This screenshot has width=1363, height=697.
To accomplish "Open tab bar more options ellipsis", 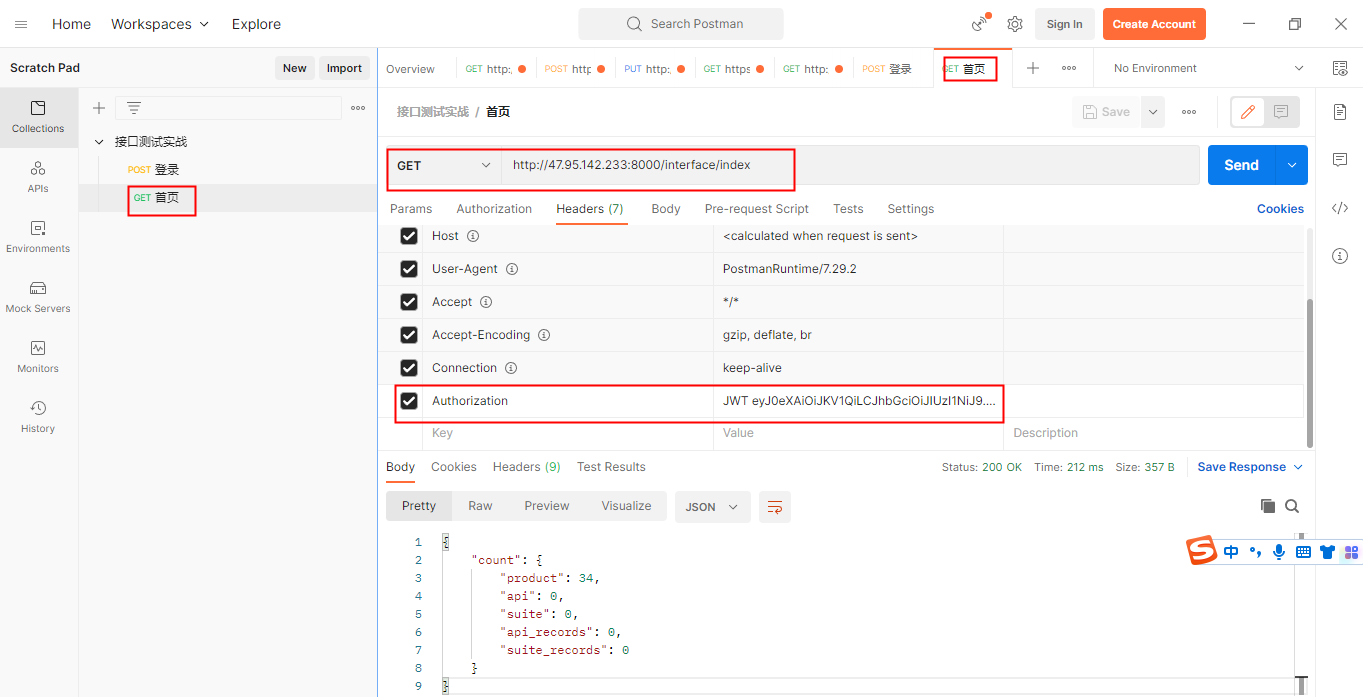I will 1069,68.
